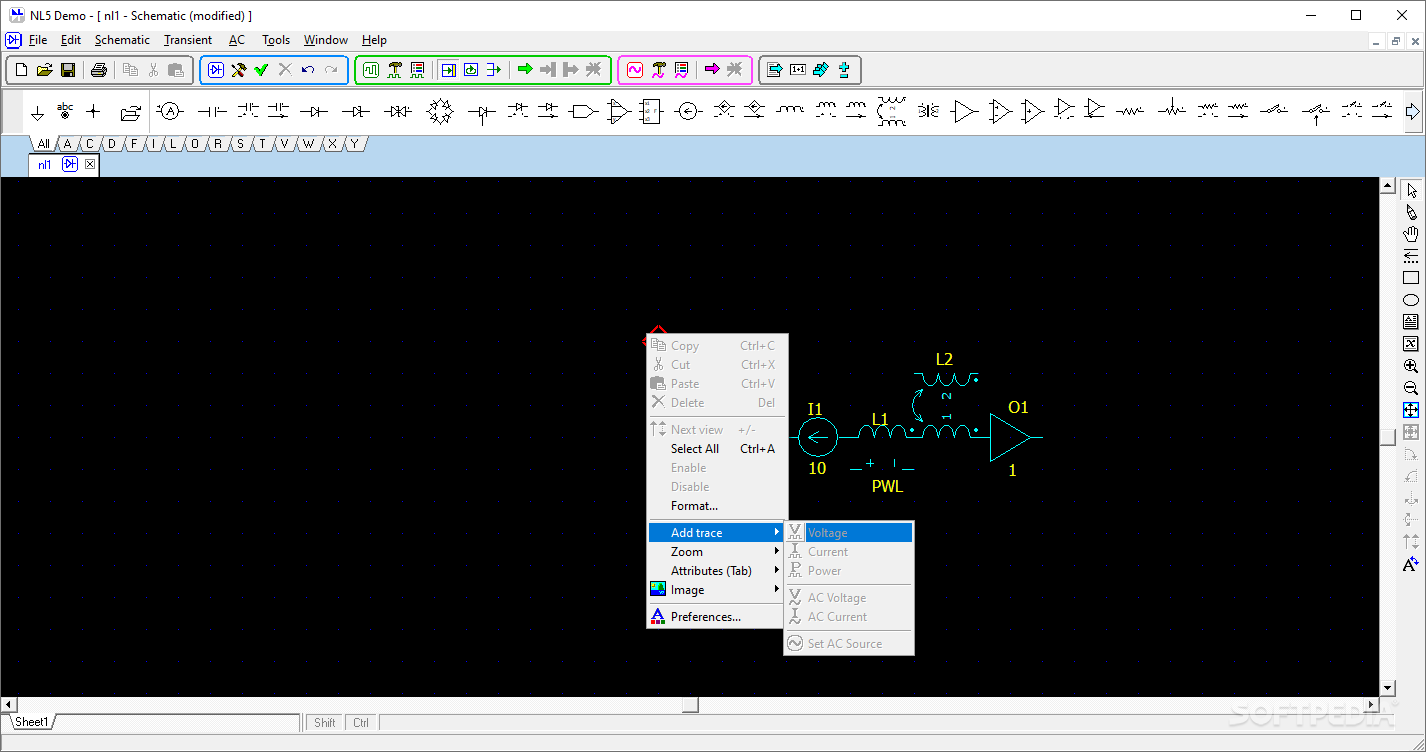The image size is (1426, 752).
Task: Switch to the R components tab
Action: (218, 144)
